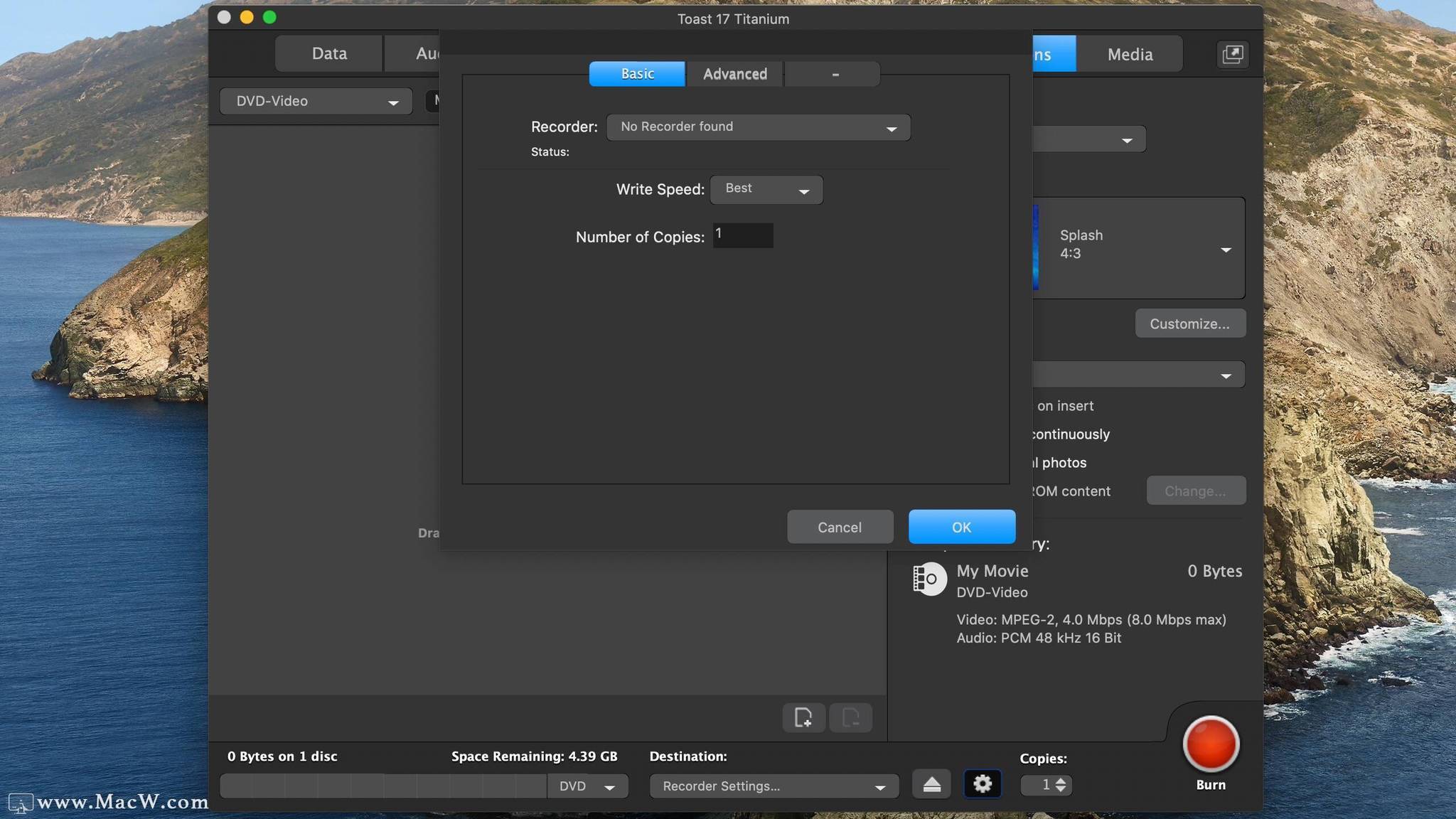This screenshot has width=1456, height=819.
Task: Click the My Movie disc icon
Action: pyautogui.click(x=929, y=579)
